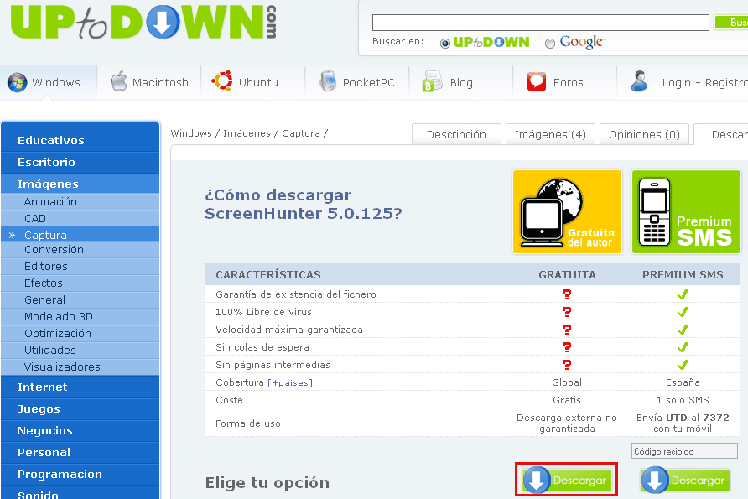Open the Efectos subcategory

point(80,283)
